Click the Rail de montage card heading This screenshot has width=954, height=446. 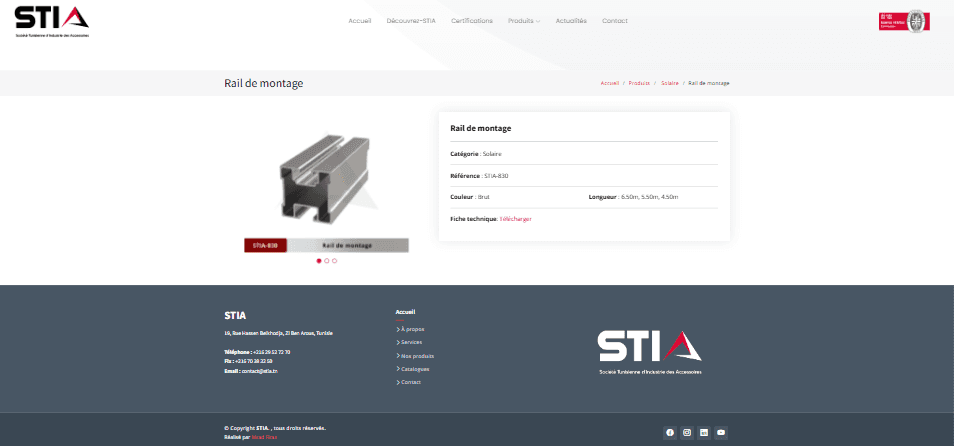click(x=481, y=128)
